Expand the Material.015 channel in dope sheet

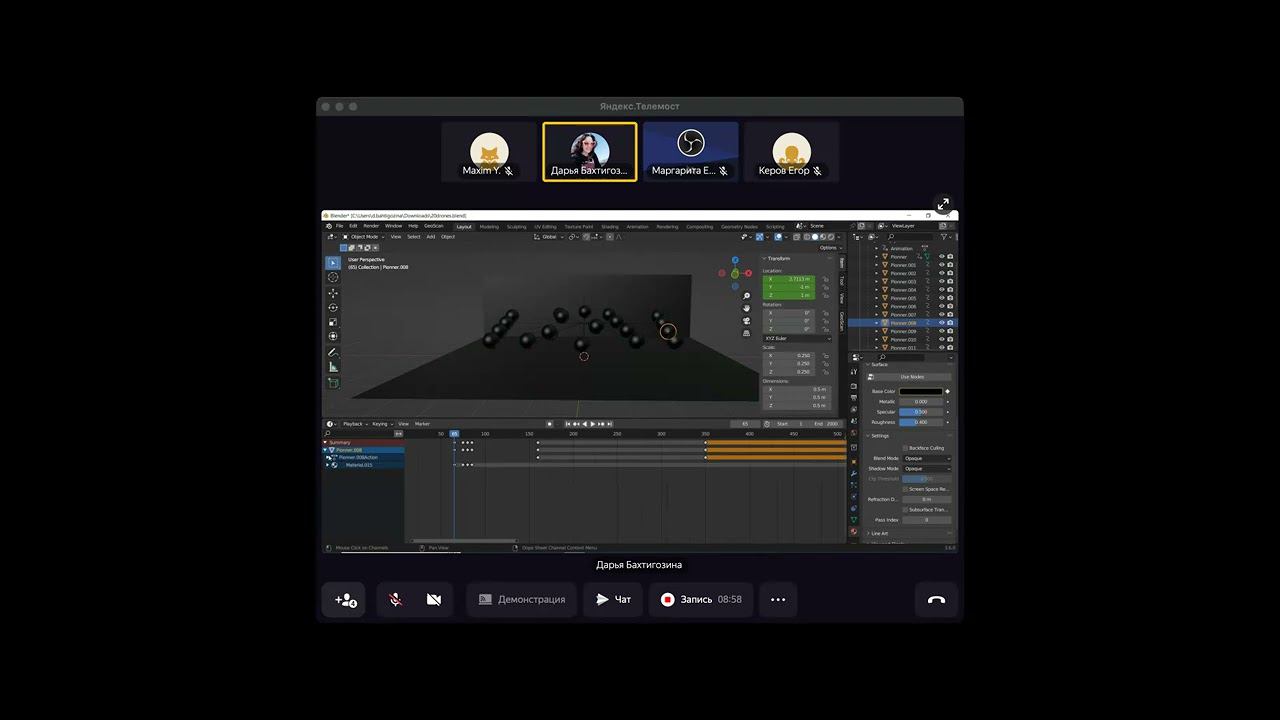pyautogui.click(x=328, y=465)
